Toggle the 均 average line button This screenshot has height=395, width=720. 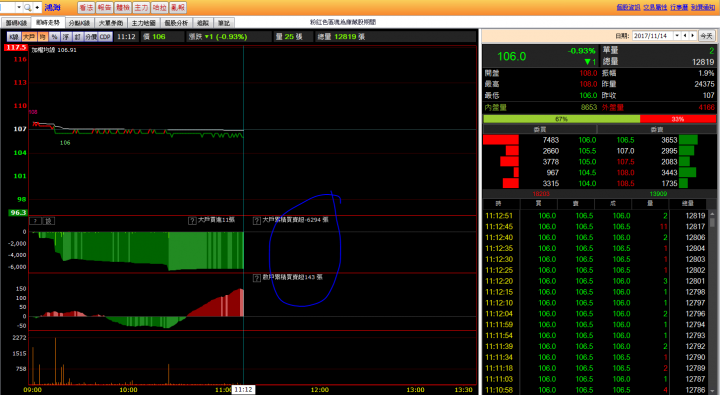pyautogui.click(x=43, y=37)
